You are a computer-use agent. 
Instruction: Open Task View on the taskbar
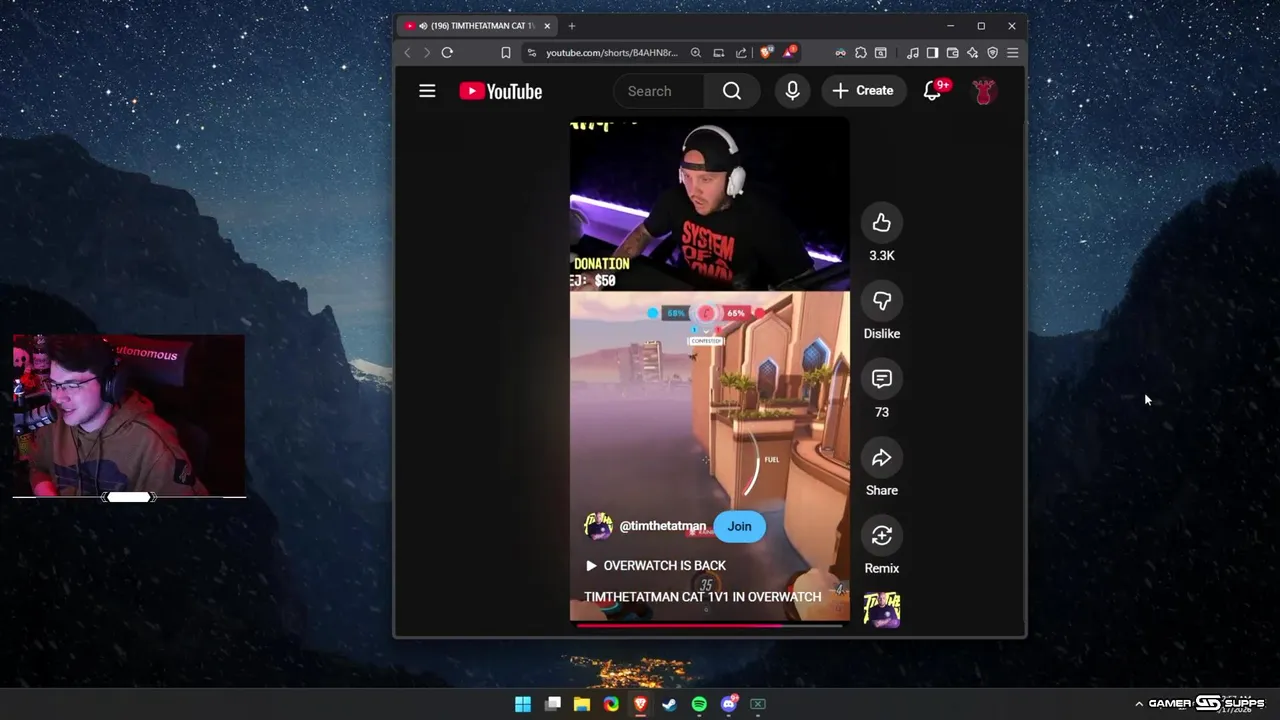(x=553, y=704)
